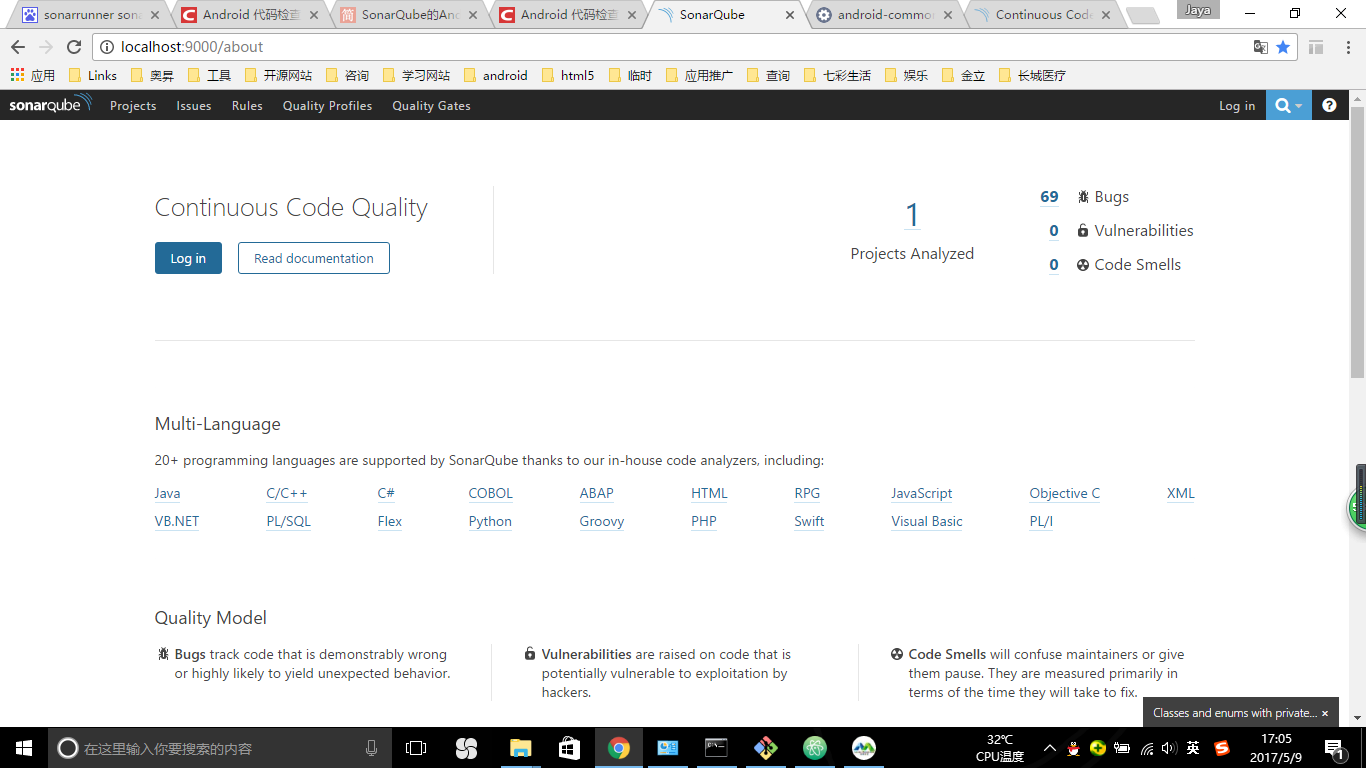This screenshot has width=1366, height=768.
Task: Click the Windows taskbar search box
Action: (220, 748)
